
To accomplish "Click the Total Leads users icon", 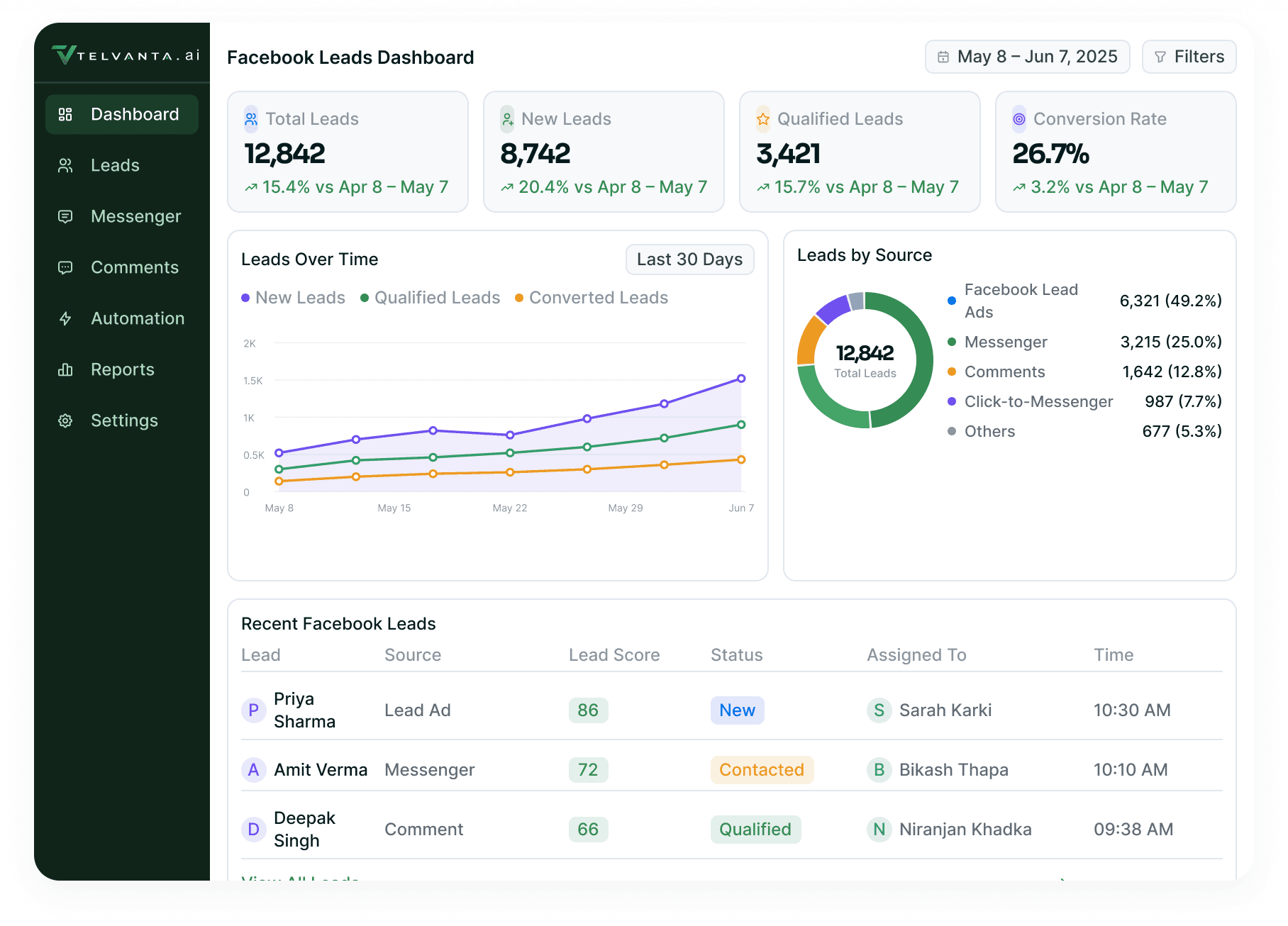I will tap(251, 119).
